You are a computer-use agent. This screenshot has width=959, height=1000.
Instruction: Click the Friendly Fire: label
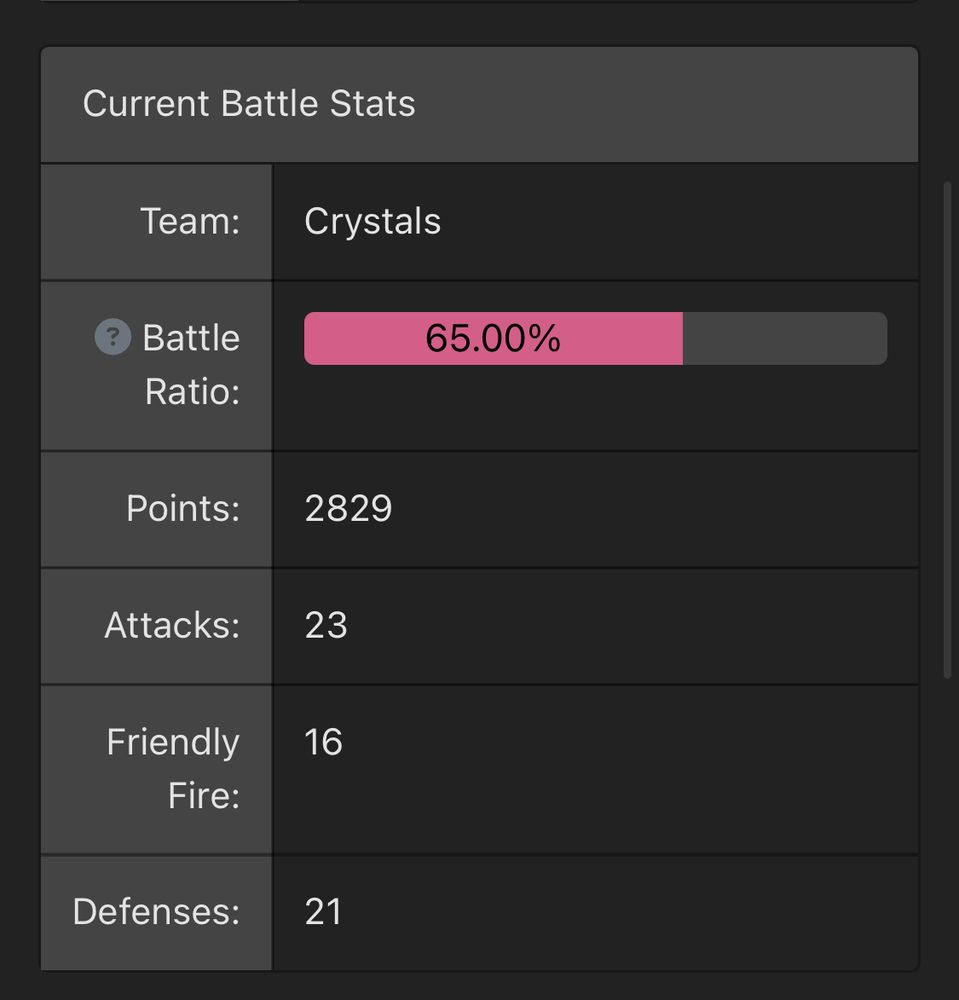pos(173,768)
